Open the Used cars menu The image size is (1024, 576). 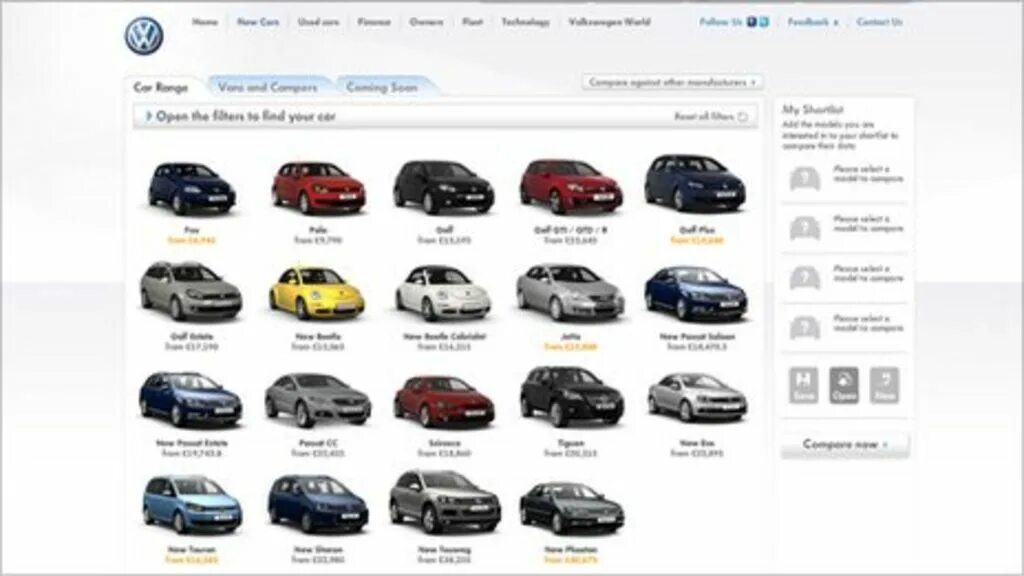click(319, 22)
